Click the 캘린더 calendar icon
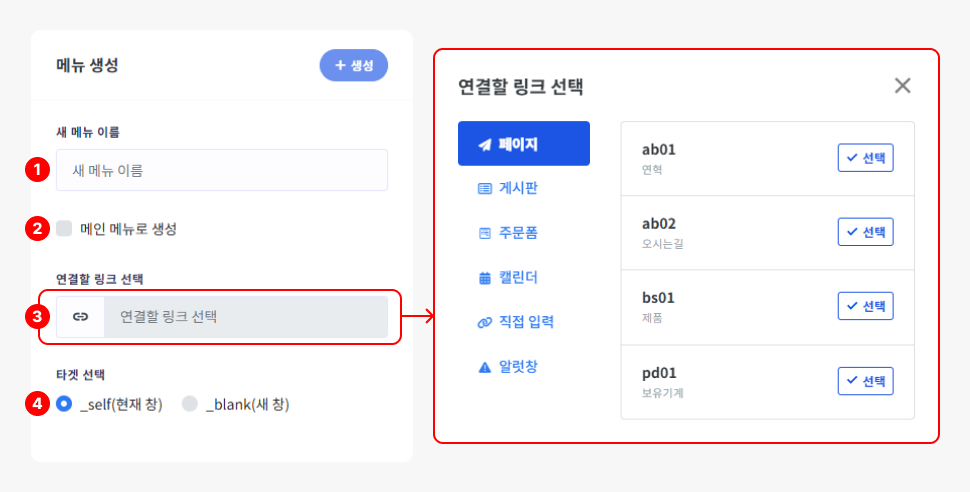 point(485,277)
